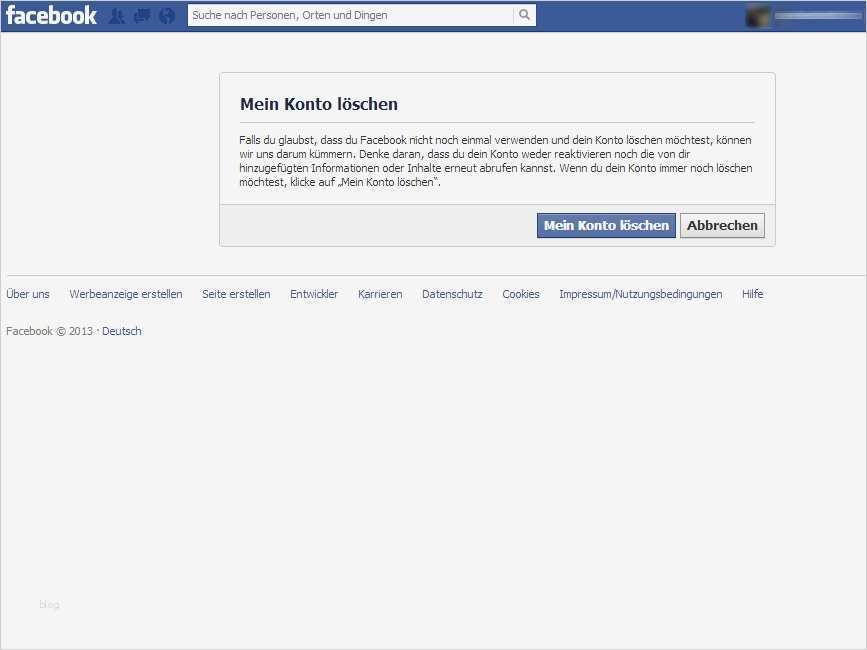867x650 pixels.
Task: Open the 'Karrieren' link
Action: 380,294
